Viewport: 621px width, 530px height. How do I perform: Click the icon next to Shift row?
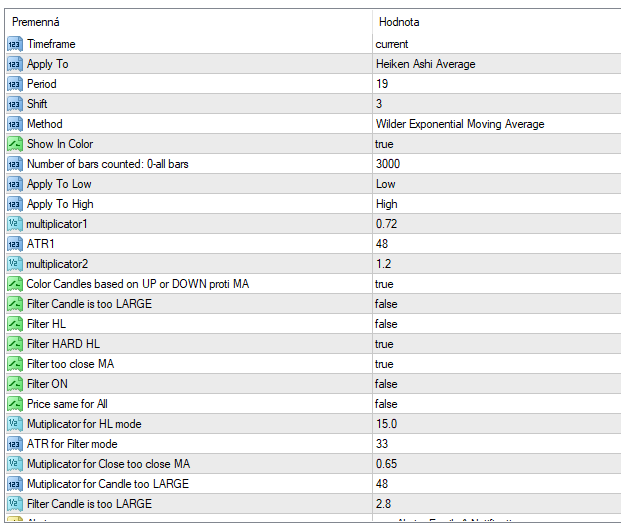[x=14, y=104]
